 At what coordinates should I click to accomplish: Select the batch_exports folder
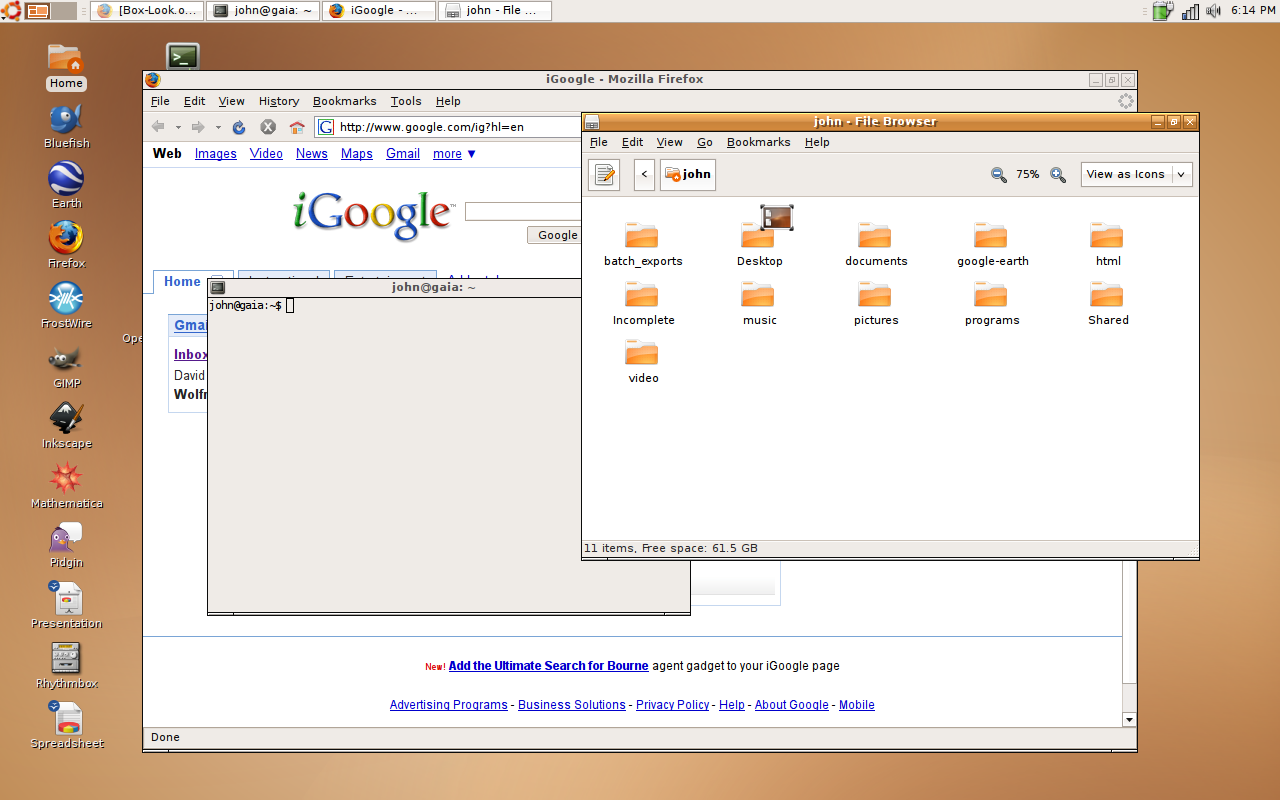tap(643, 245)
